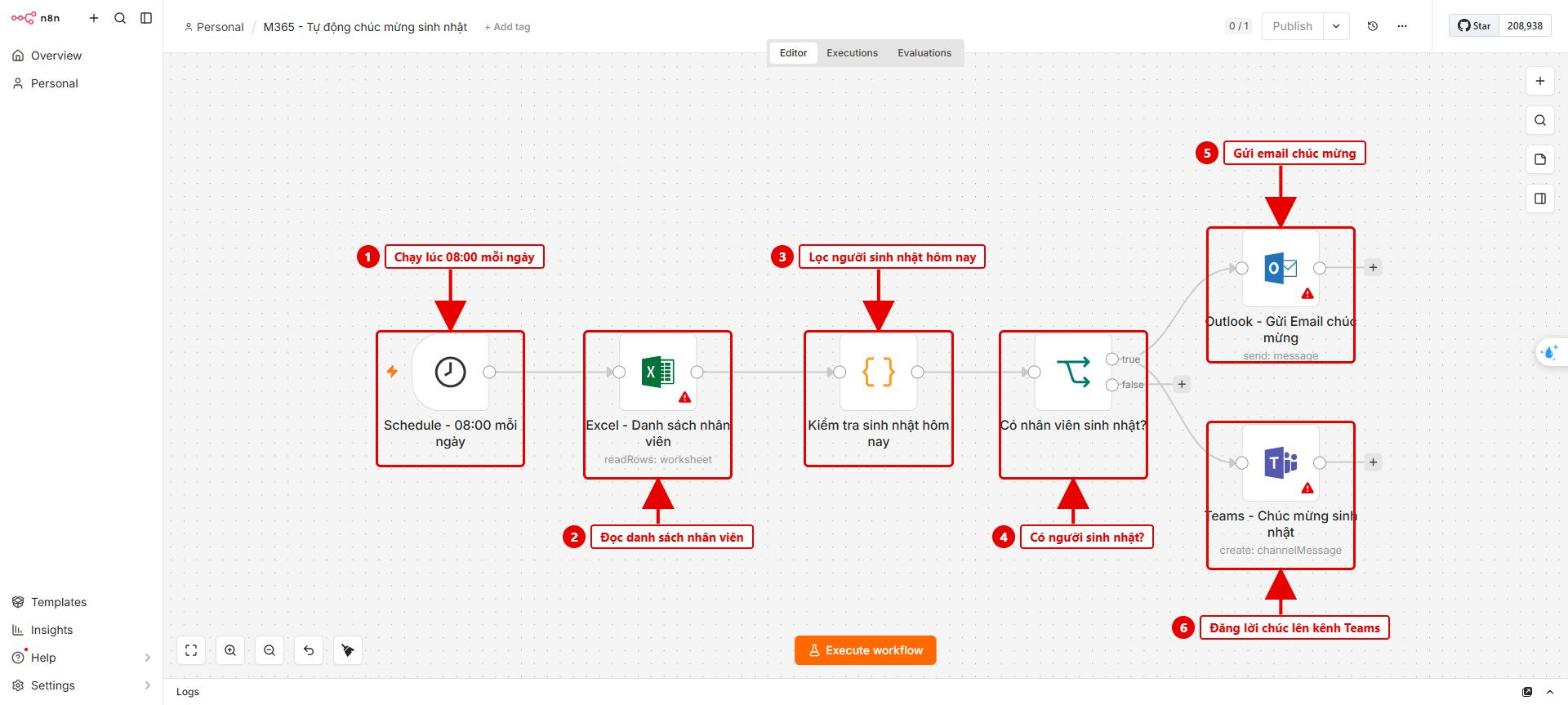
Task: Select the Outlook node icon
Action: click(x=1281, y=268)
